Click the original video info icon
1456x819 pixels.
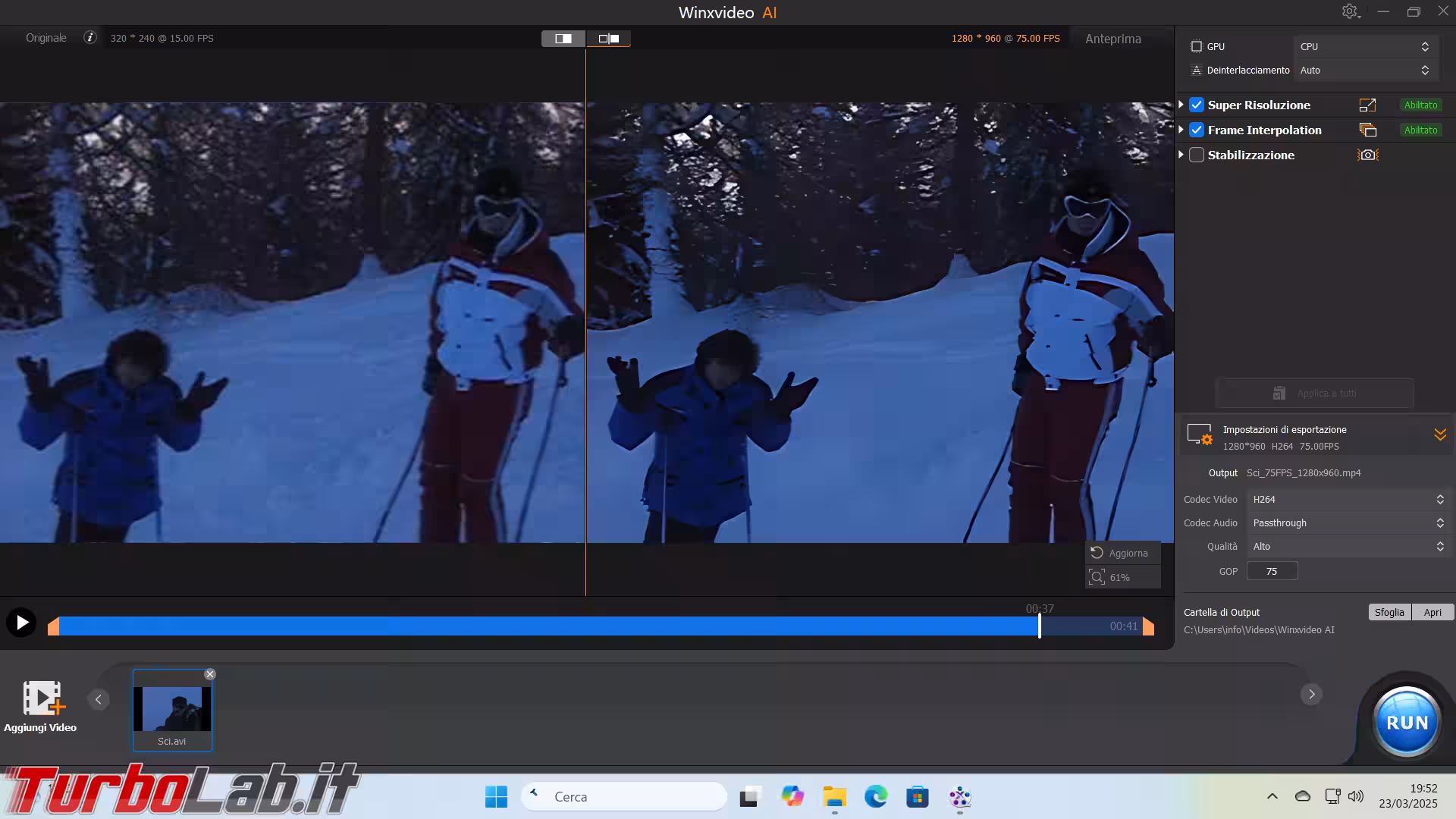tap(90, 37)
